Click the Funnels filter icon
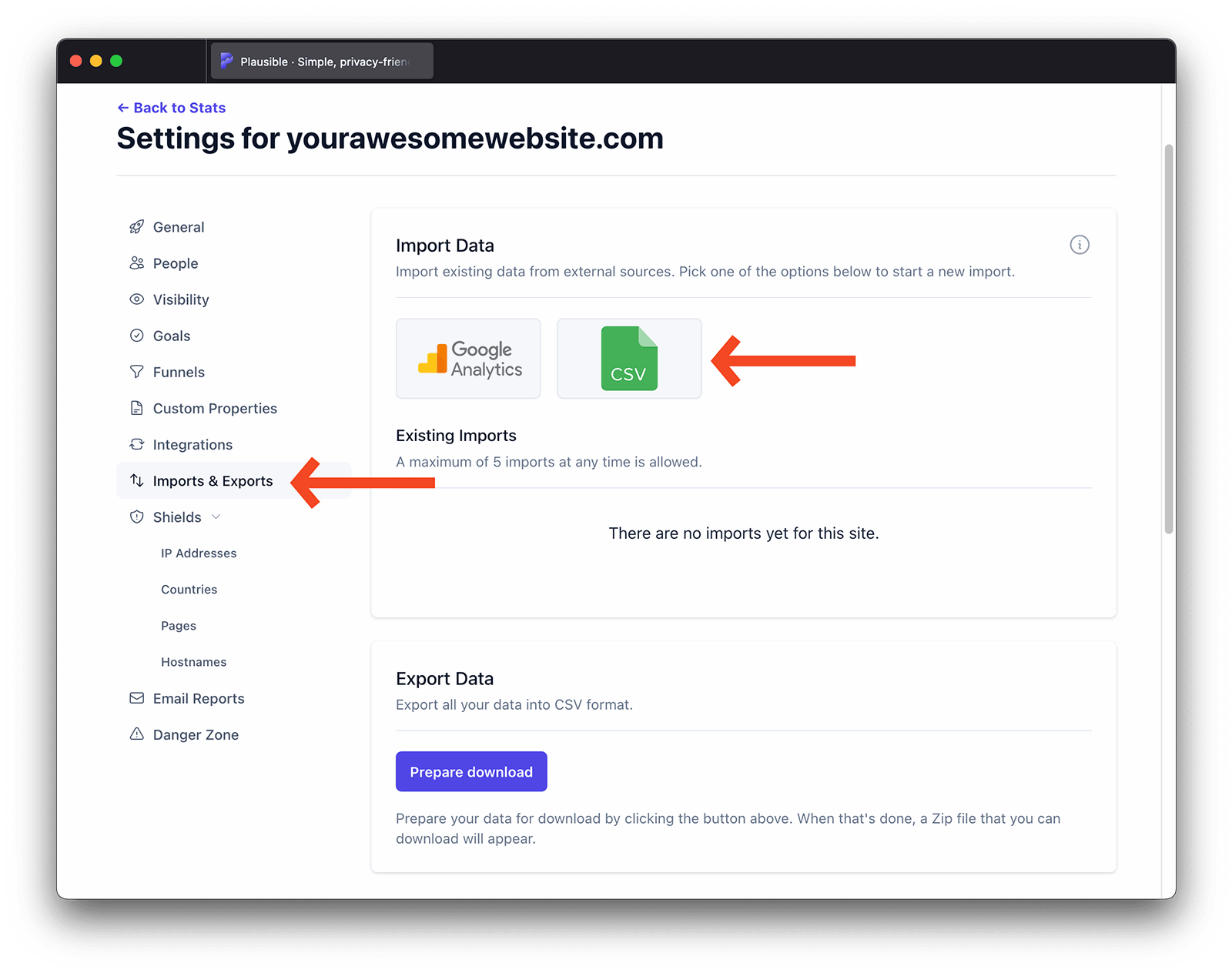1232x973 pixels. tap(136, 371)
